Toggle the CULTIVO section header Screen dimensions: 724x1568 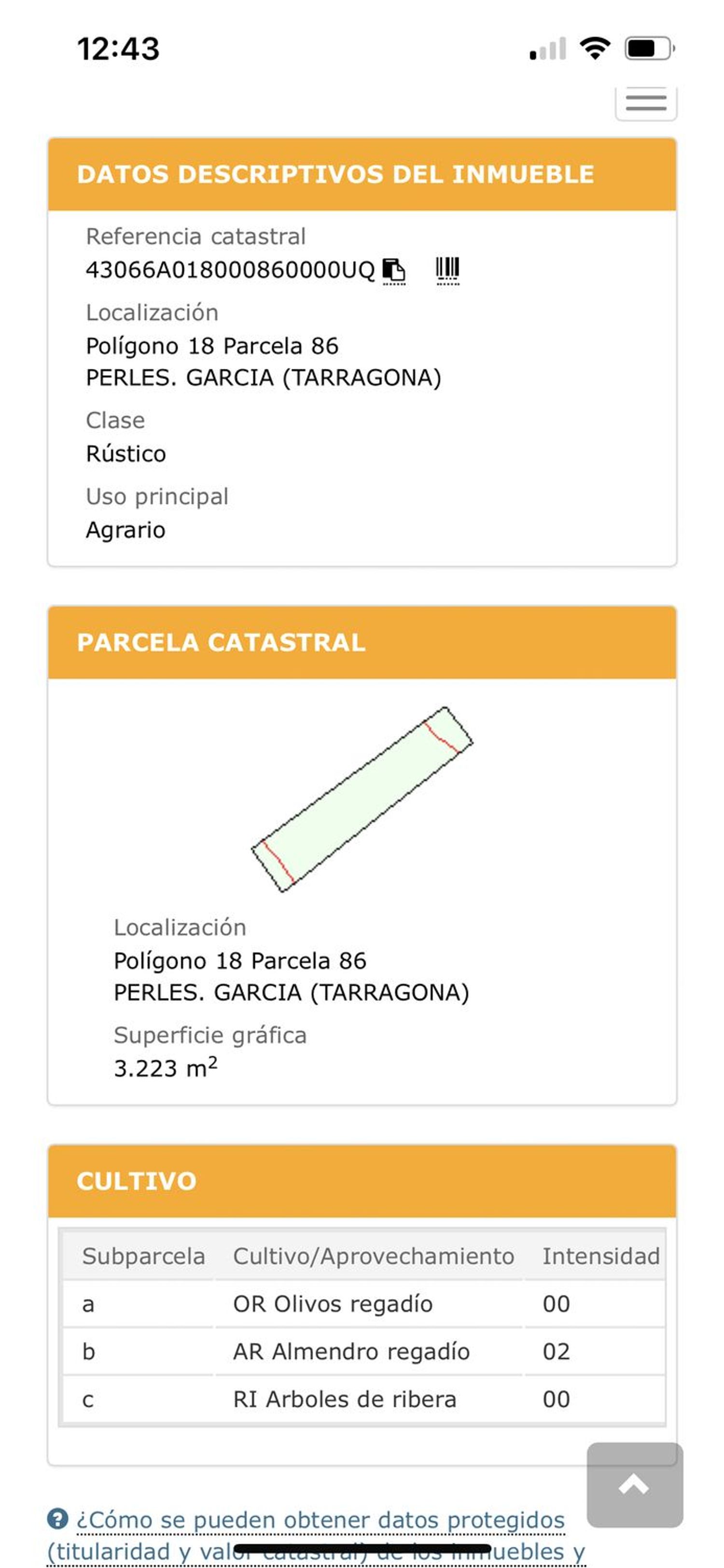click(x=362, y=1181)
